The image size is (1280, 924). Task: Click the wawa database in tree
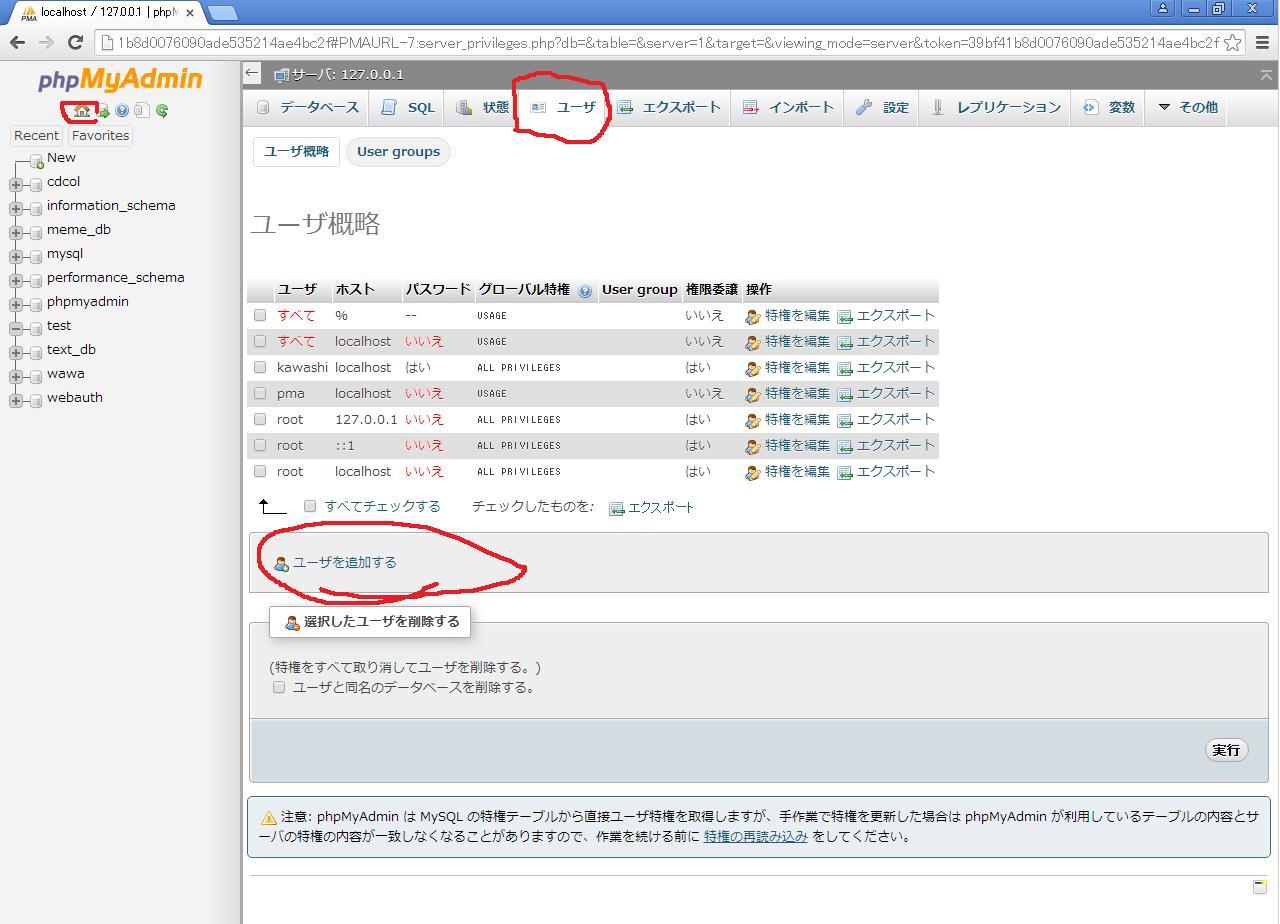(66, 374)
